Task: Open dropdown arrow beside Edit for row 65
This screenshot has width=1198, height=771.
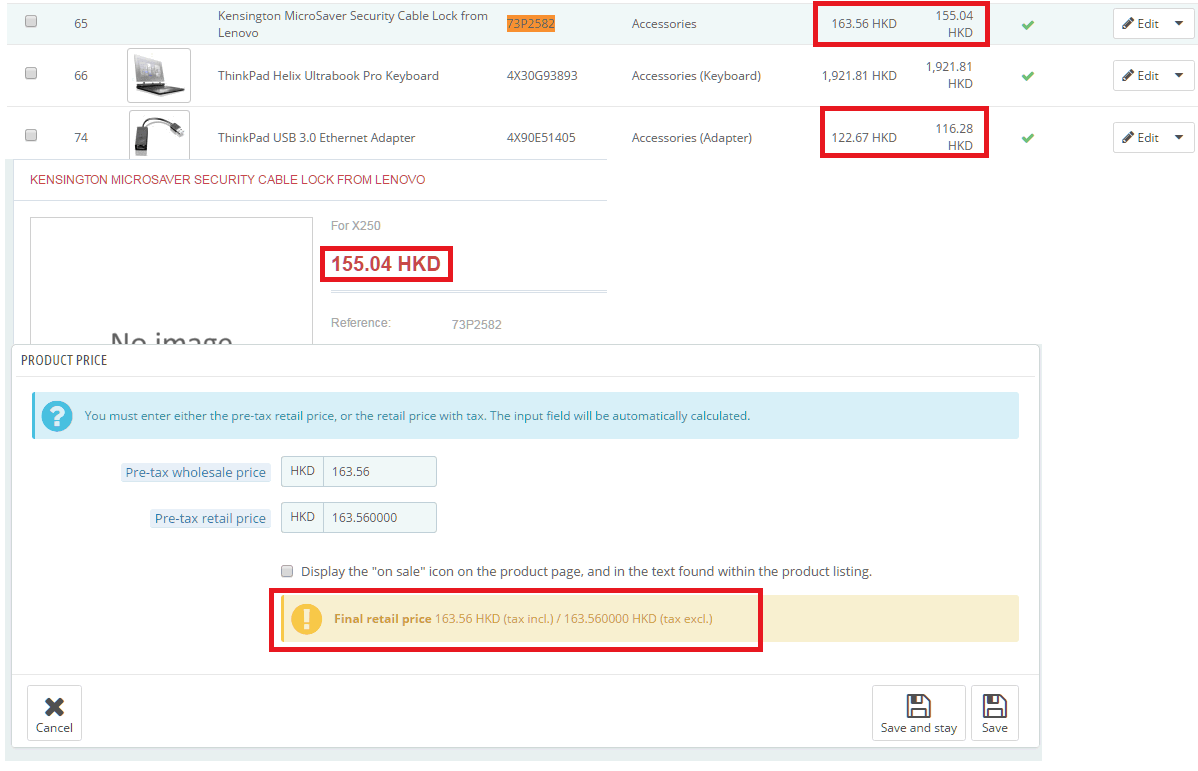Action: 1180,24
